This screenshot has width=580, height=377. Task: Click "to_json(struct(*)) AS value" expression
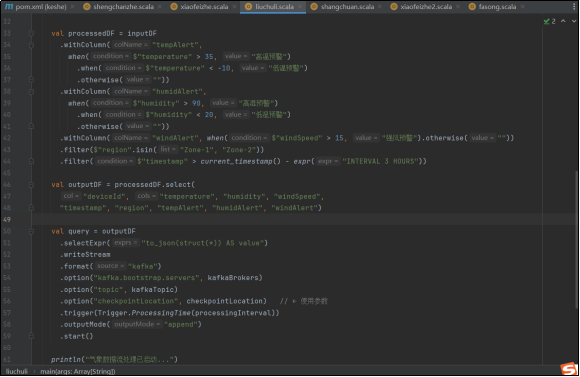click(x=203, y=243)
